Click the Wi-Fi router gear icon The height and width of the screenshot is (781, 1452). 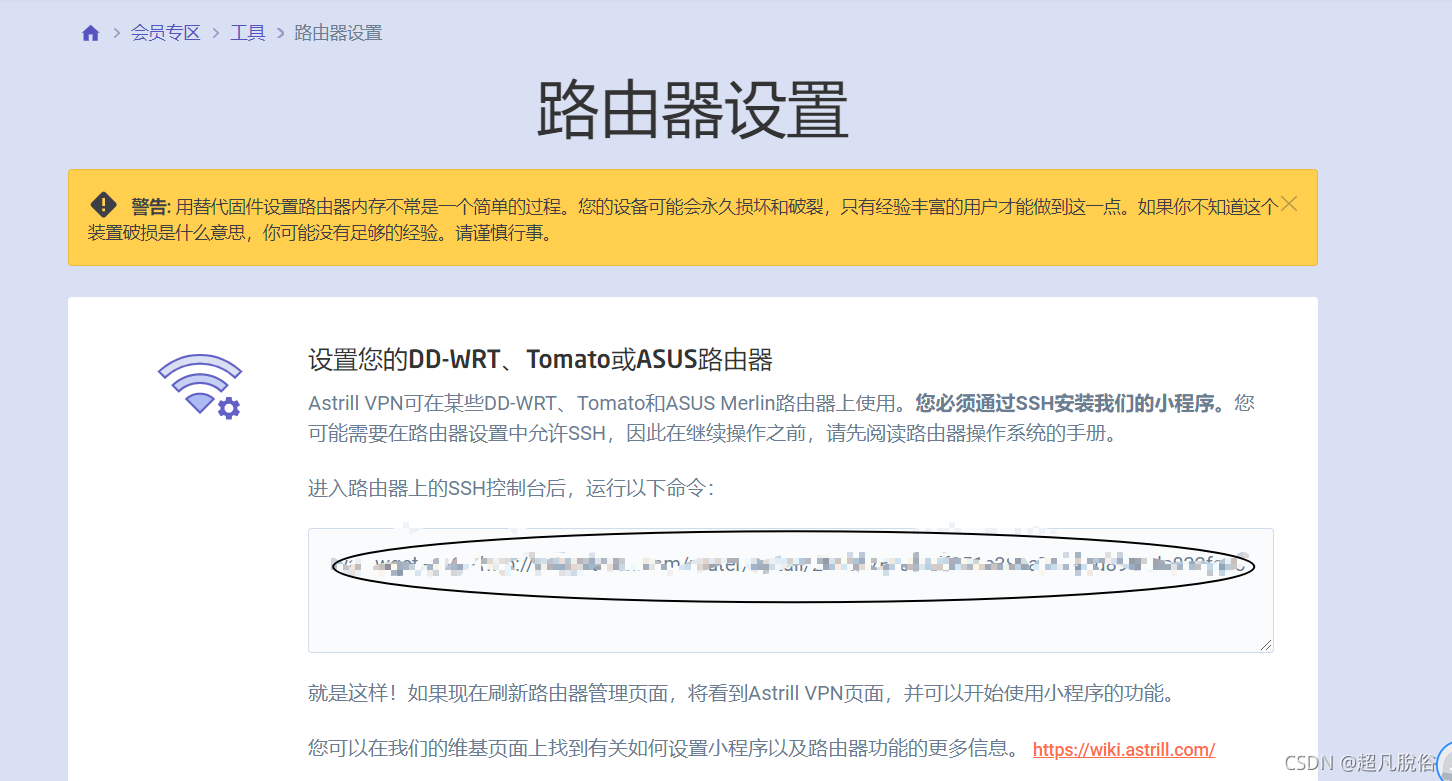(200, 386)
